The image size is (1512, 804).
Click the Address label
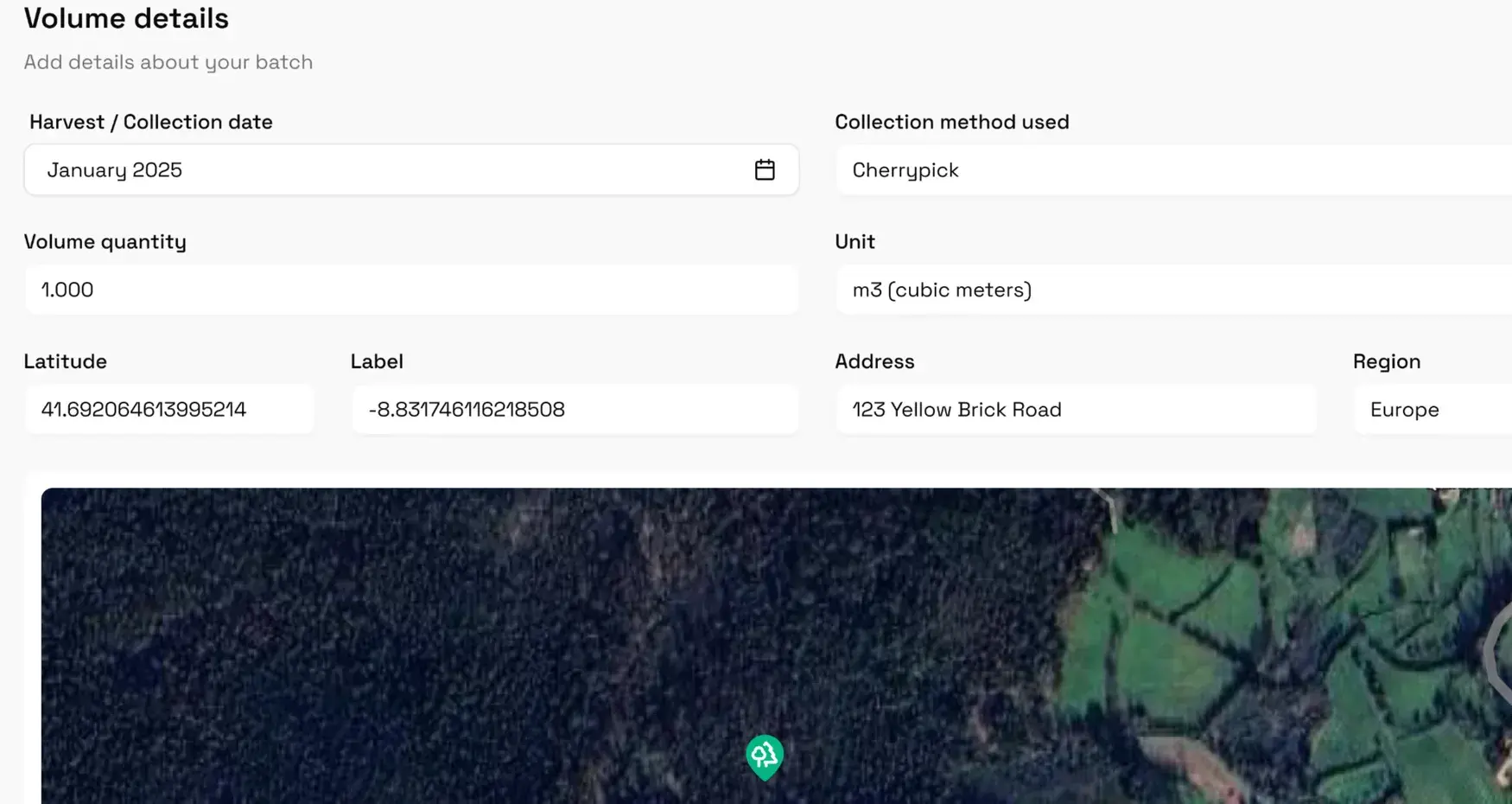pyautogui.click(x=874, y=361)
